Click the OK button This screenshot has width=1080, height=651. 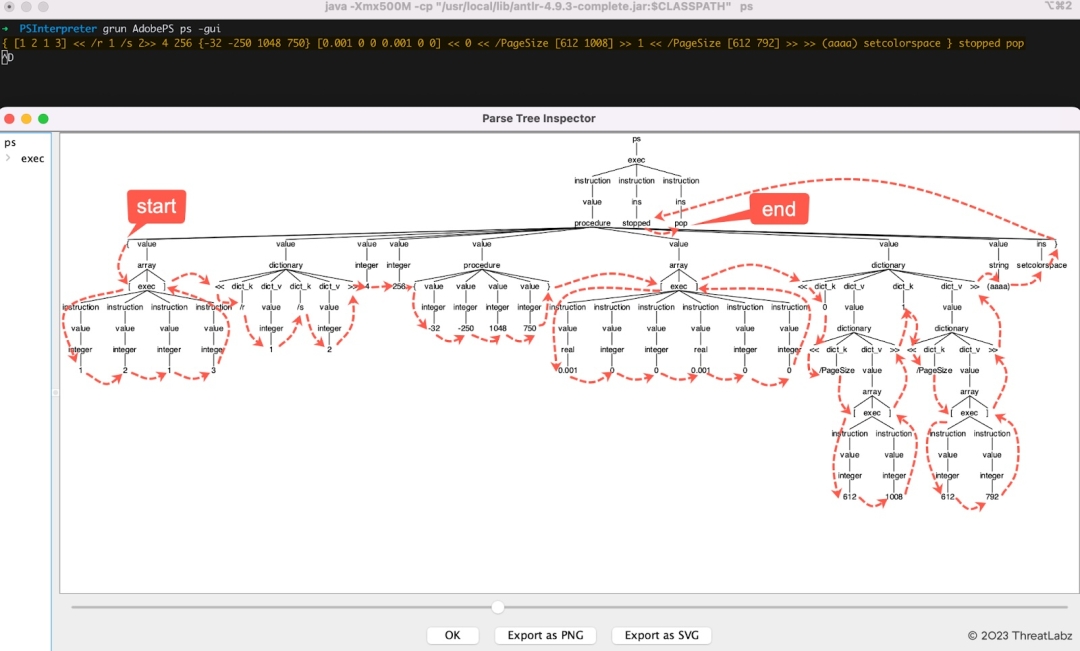pos(452,635)
